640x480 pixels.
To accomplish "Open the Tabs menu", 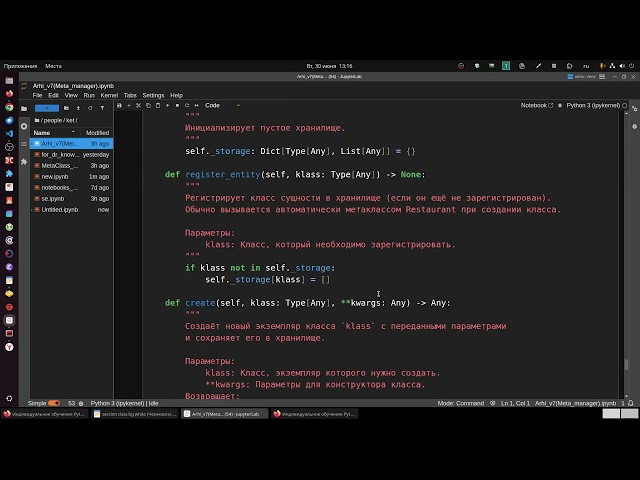I will [x=130, y=95].
